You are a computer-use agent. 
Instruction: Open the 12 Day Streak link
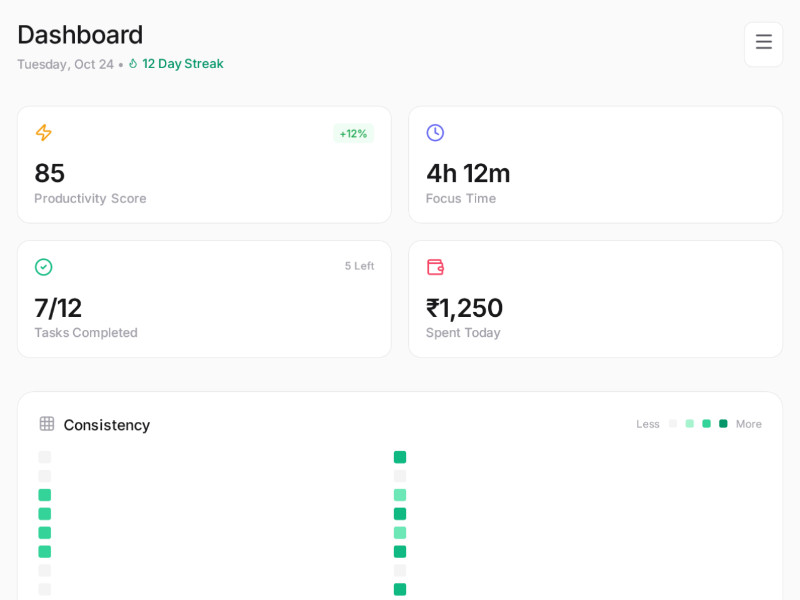point(182,64)
